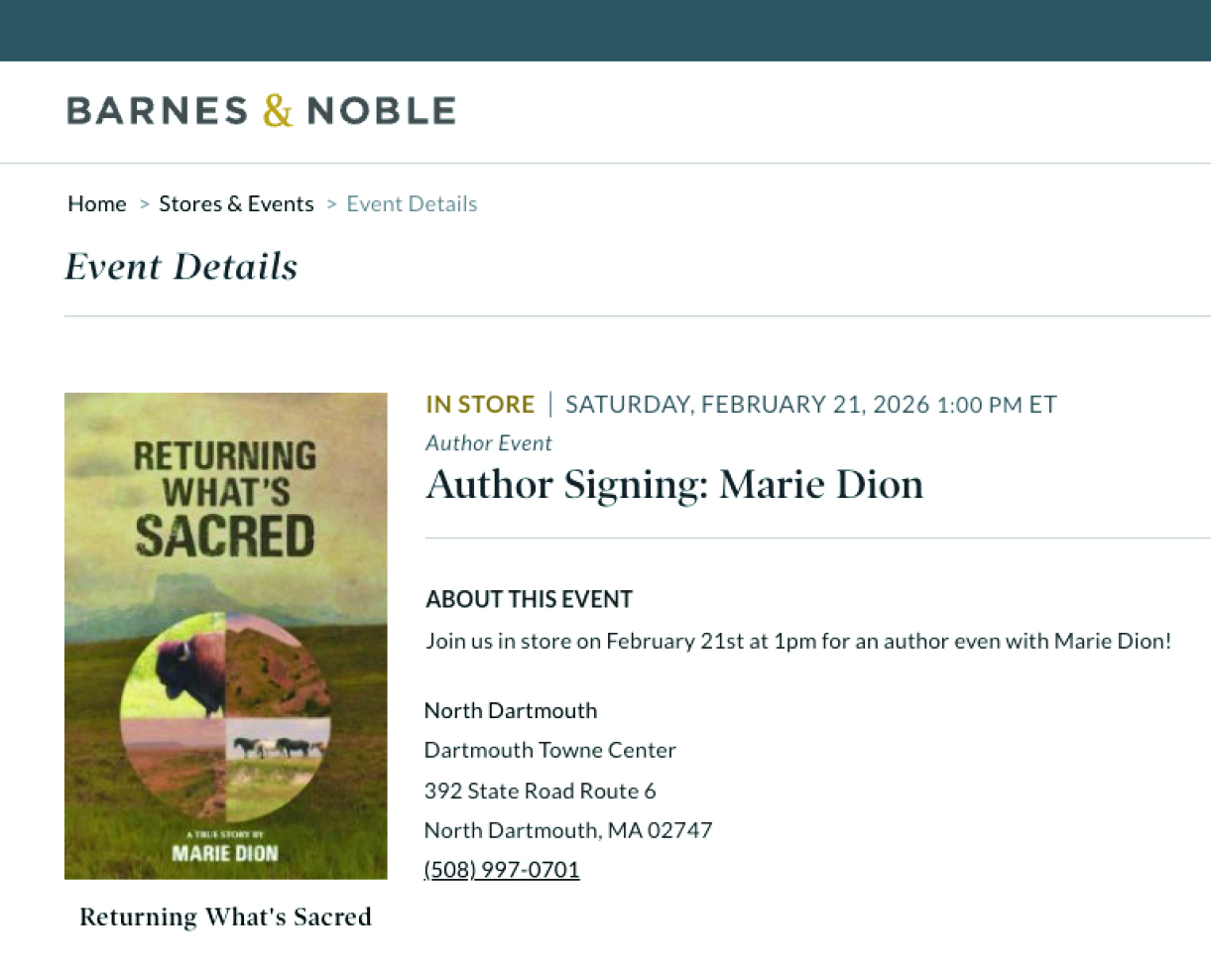Click the gold ampersand in the logo
1211x980 pixels.
(278, 110)
